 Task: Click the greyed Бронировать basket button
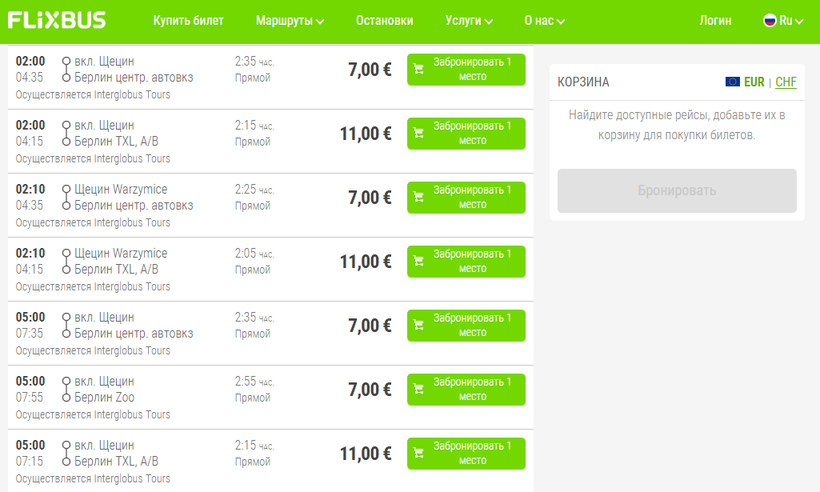pyautogui.click(x=677, y=191)
